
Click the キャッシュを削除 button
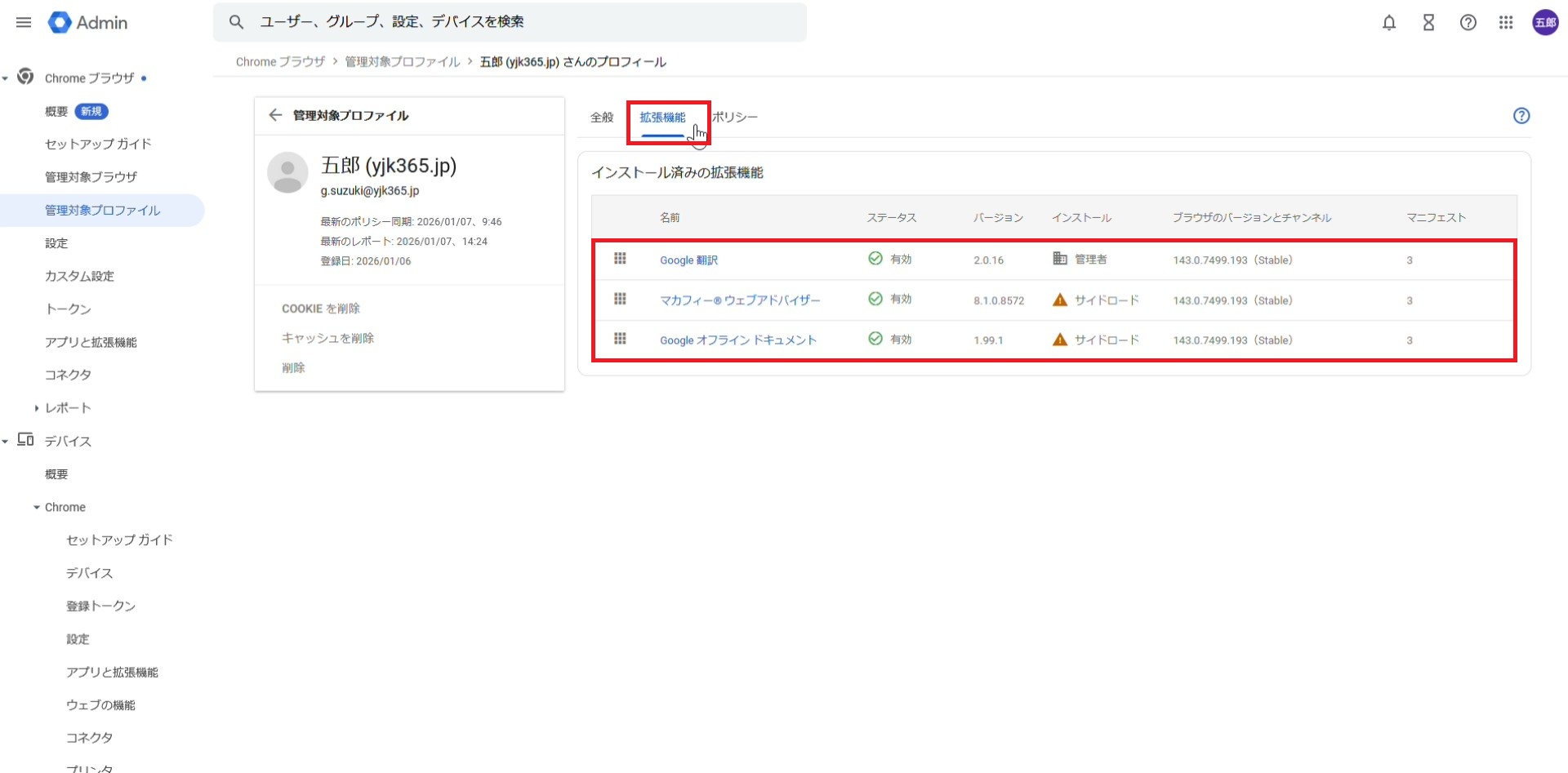point(327,338)
